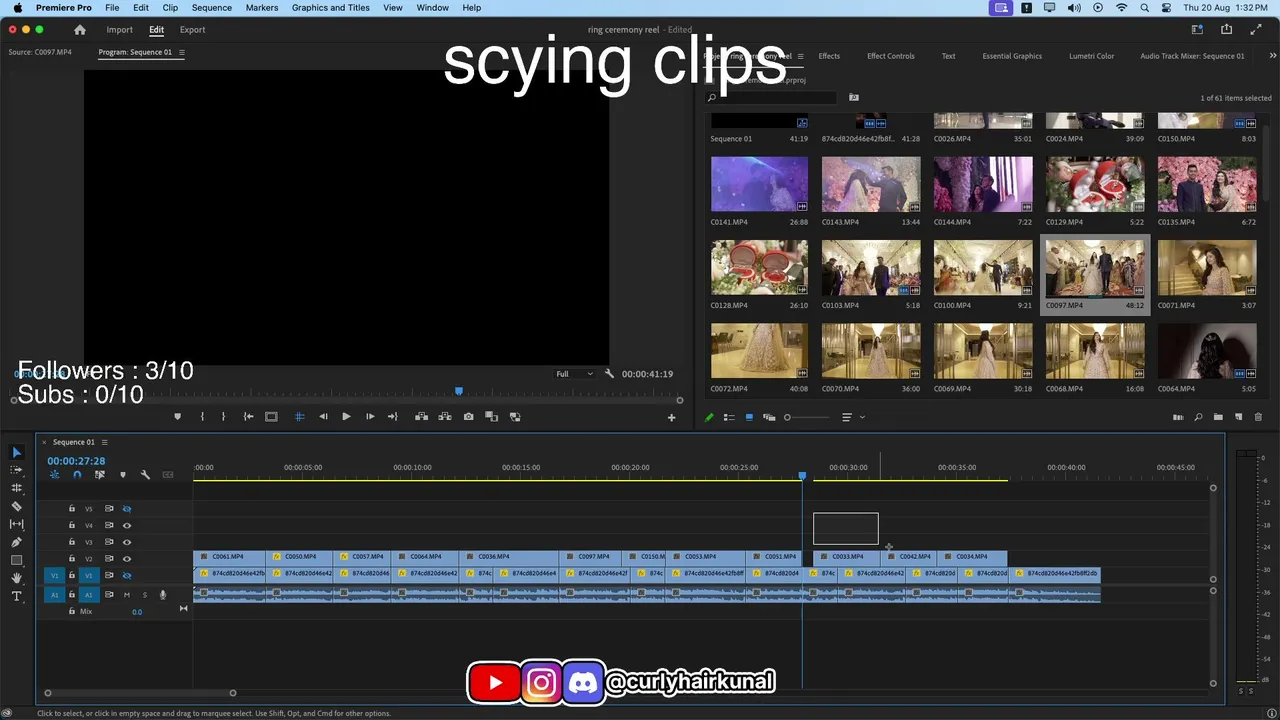Select the Ripple Edit tool
Image resolution: width=1280 pixels, height=720 pixels.
coord(16,488)
